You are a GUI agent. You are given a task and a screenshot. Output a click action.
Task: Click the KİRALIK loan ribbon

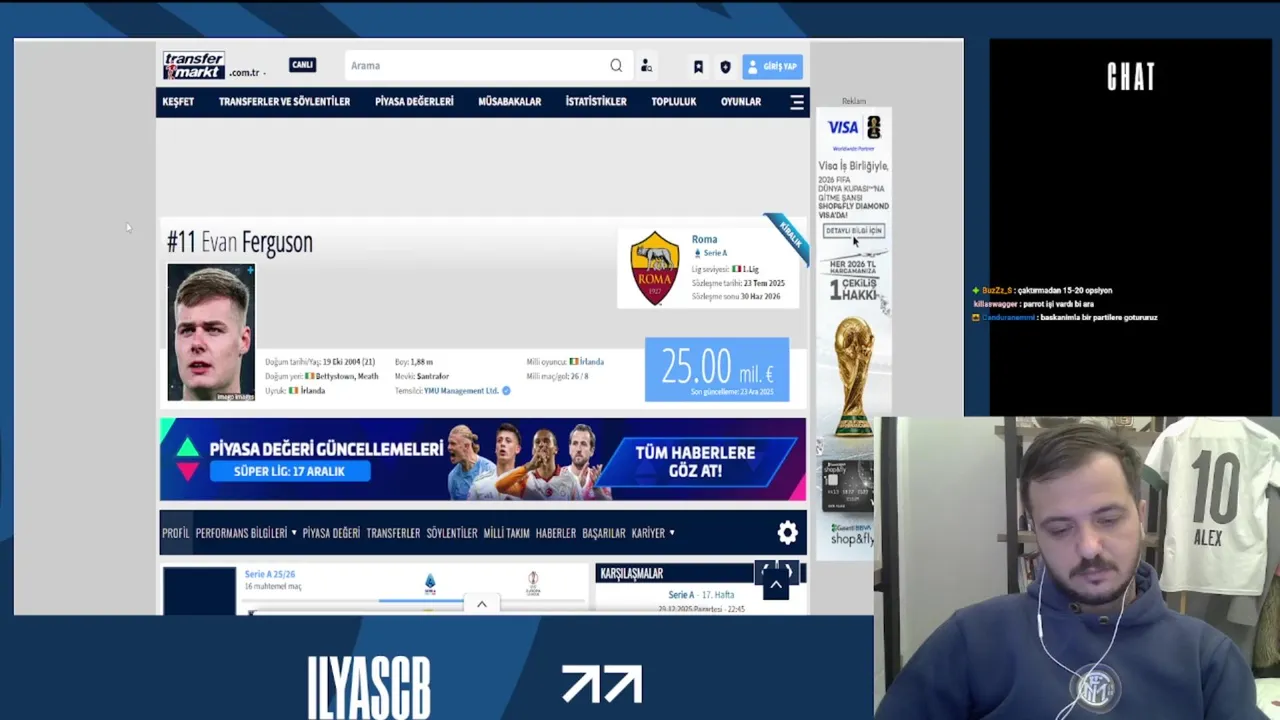click(x=789, y=236)
